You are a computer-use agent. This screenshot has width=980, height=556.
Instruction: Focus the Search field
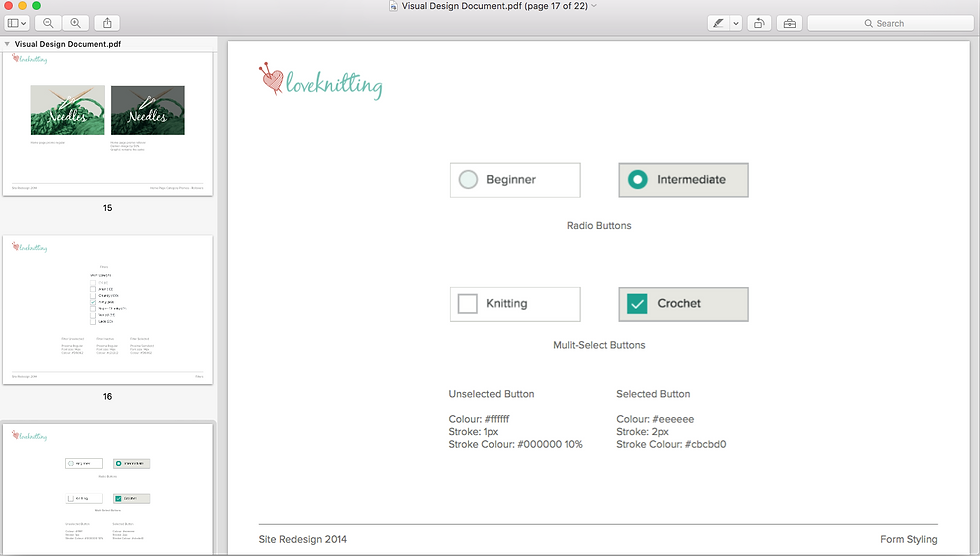pyautogui.click(x=891, y=23)
